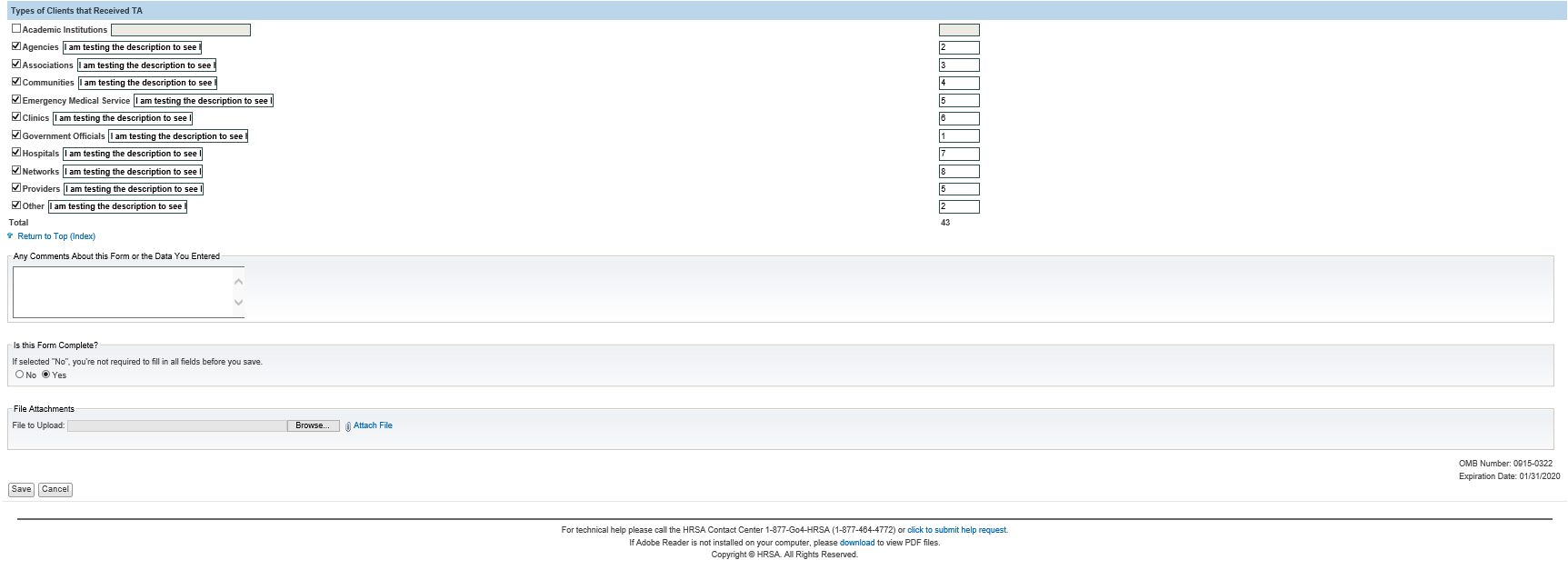The height and width of the screenshot is (570, 1568).
Task: Click the Save button
Action: tap(21, 490)
